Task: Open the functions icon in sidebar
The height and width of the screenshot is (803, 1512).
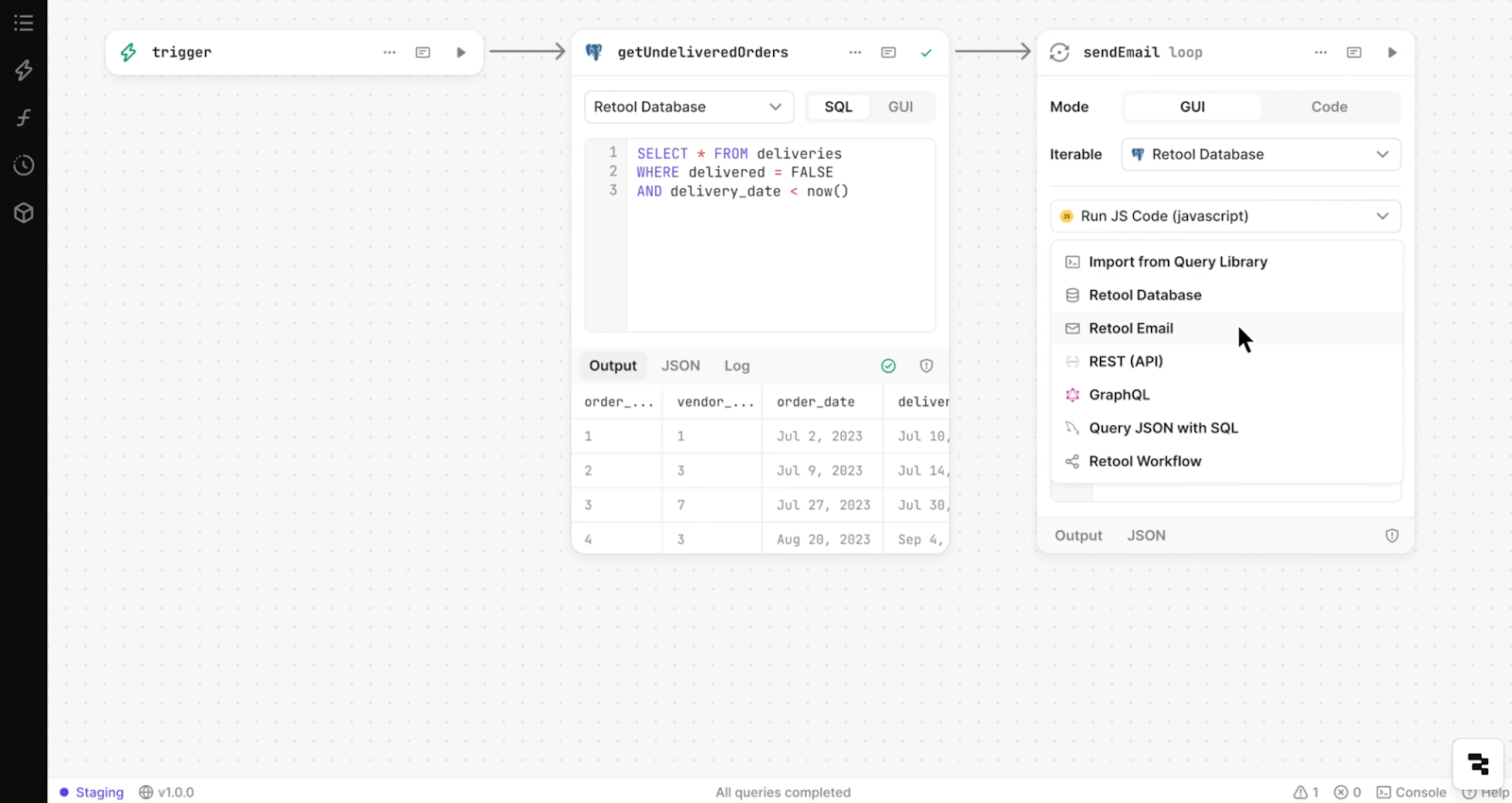Action: [24, 117]
